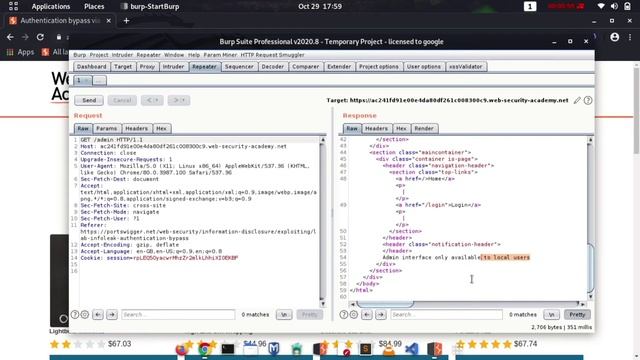
Task: Open the history back dropdown next to Cancel
Action: click(152, 100)
